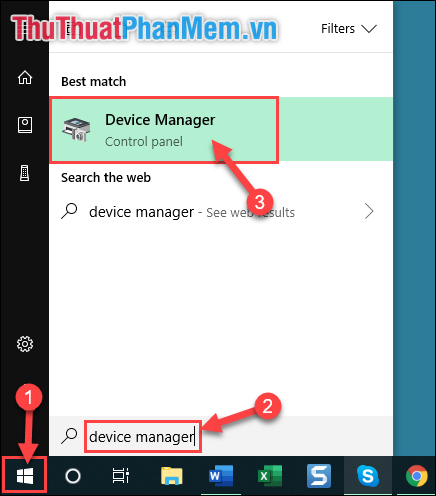Click the 'Search the web' heading text
436x496 pixels.
click(x=106, y=178)
